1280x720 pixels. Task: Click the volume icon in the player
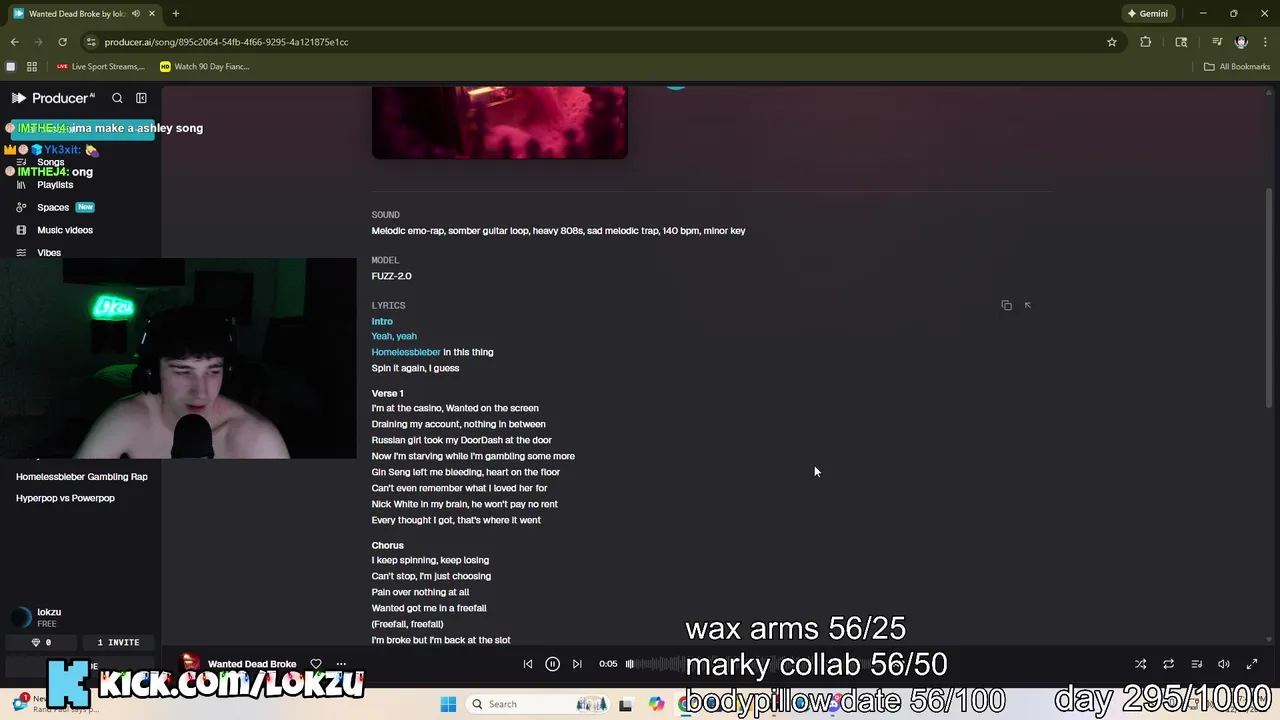point(1224,664)
